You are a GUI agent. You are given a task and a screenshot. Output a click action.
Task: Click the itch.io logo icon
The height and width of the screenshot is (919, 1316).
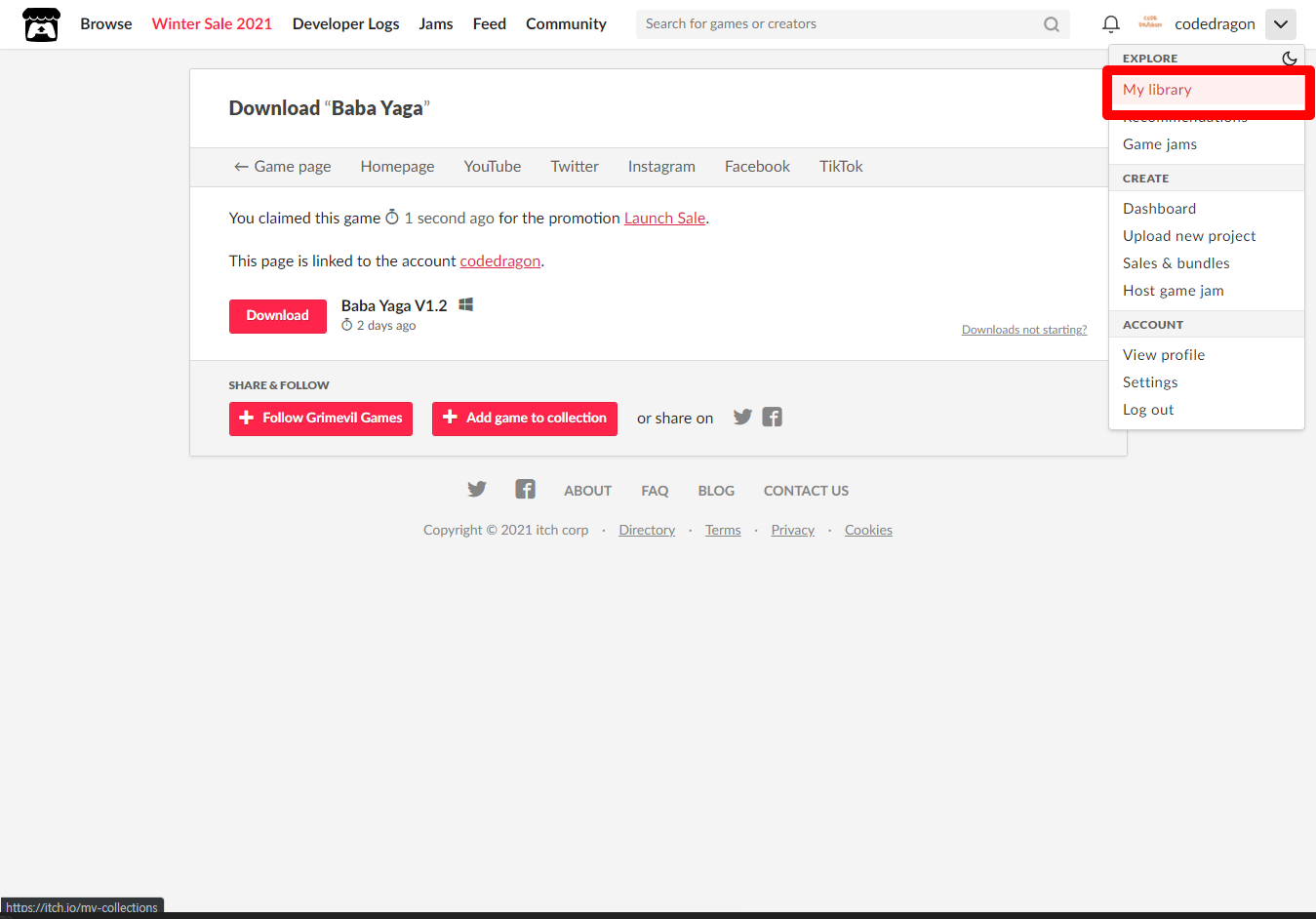[41, 24]
